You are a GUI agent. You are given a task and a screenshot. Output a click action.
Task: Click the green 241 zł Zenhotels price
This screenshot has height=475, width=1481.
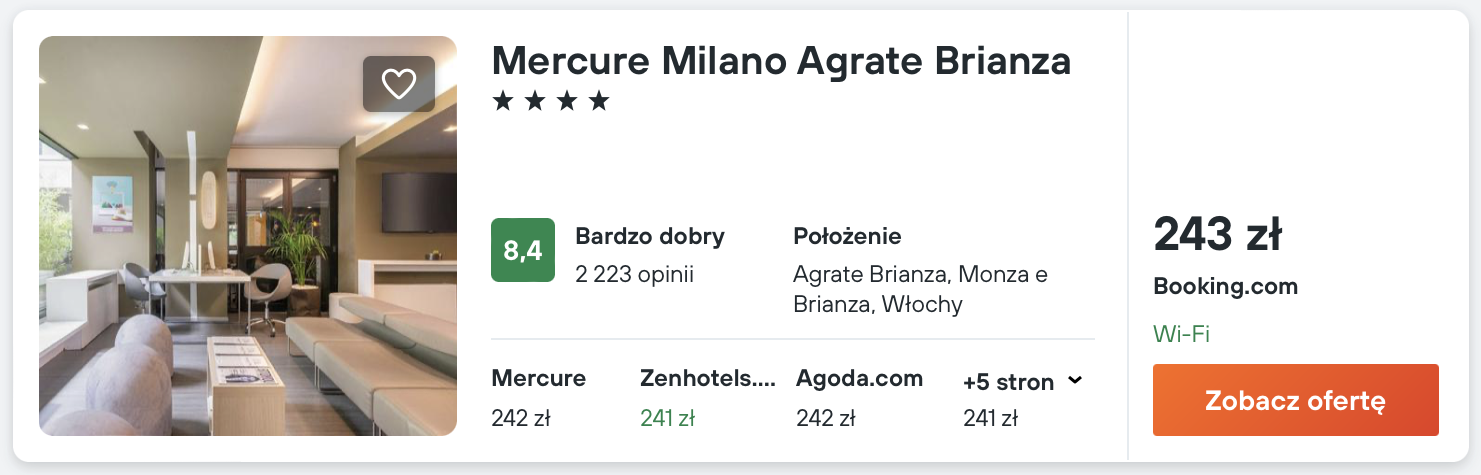(x=667, y=418)
